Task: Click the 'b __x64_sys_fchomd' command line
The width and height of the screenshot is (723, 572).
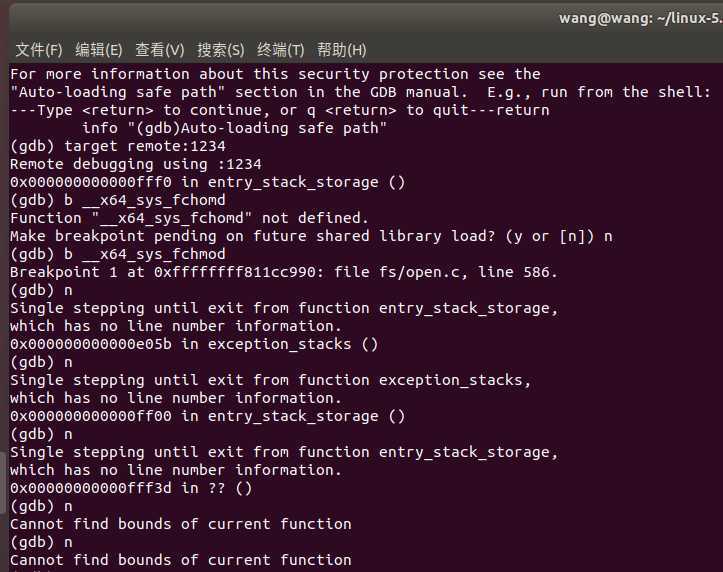Action: (x=118, y=200)
